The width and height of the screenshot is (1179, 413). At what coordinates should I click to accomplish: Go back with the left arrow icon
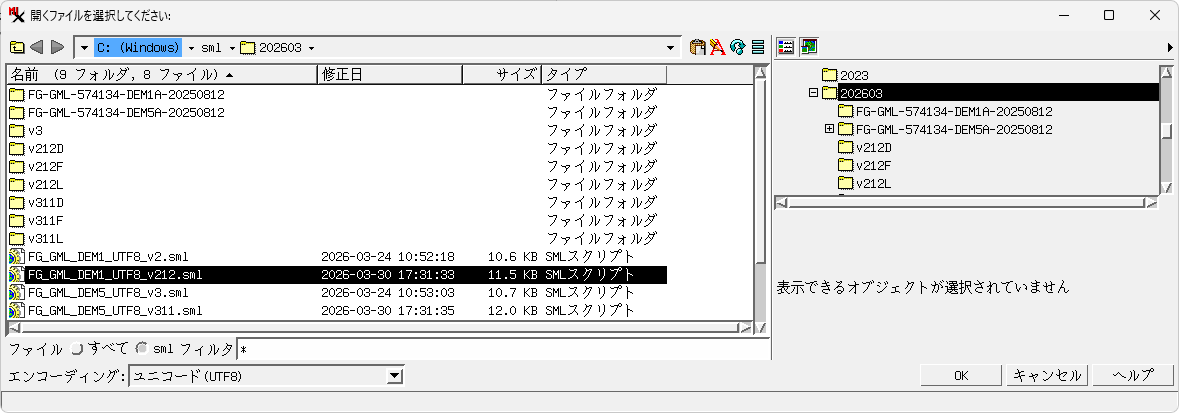click(37, 47)
